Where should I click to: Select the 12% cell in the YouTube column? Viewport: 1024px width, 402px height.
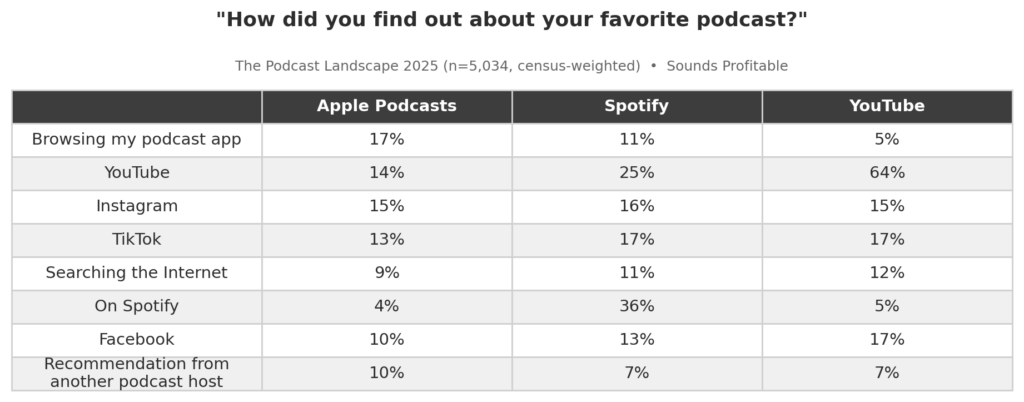click(886, 273)
